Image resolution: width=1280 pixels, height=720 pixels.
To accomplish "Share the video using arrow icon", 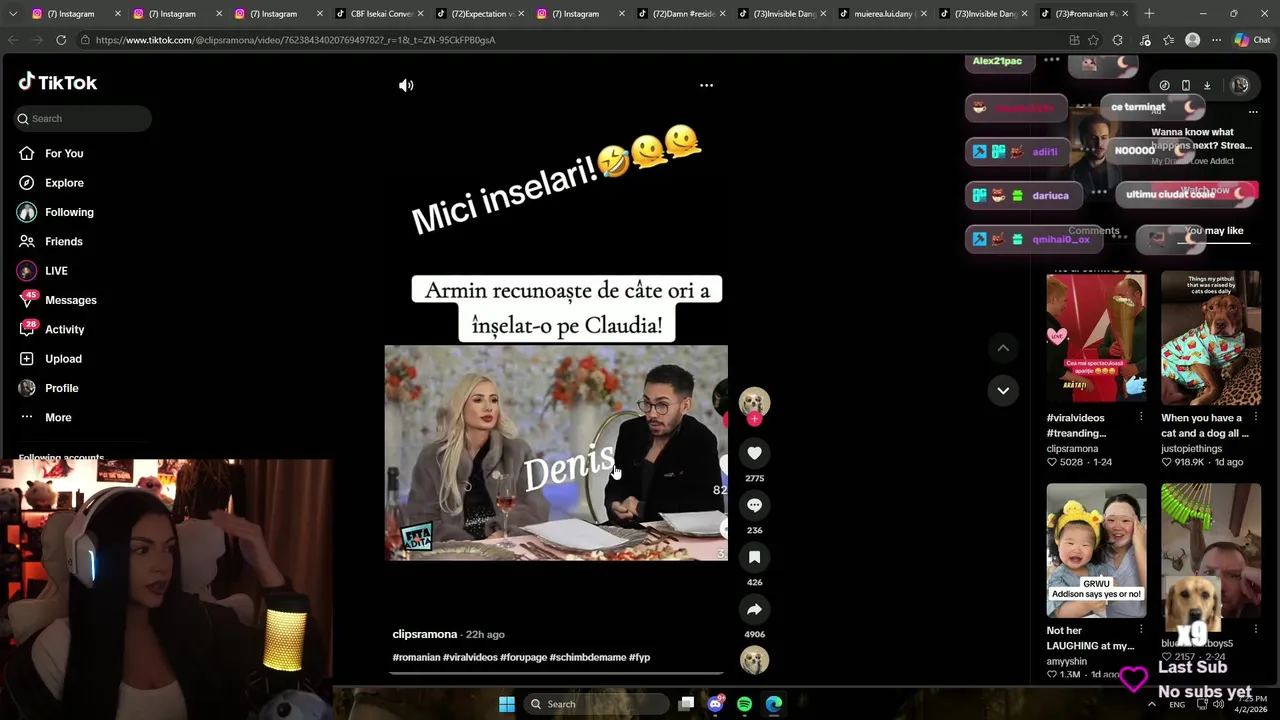I will [754, 609].
